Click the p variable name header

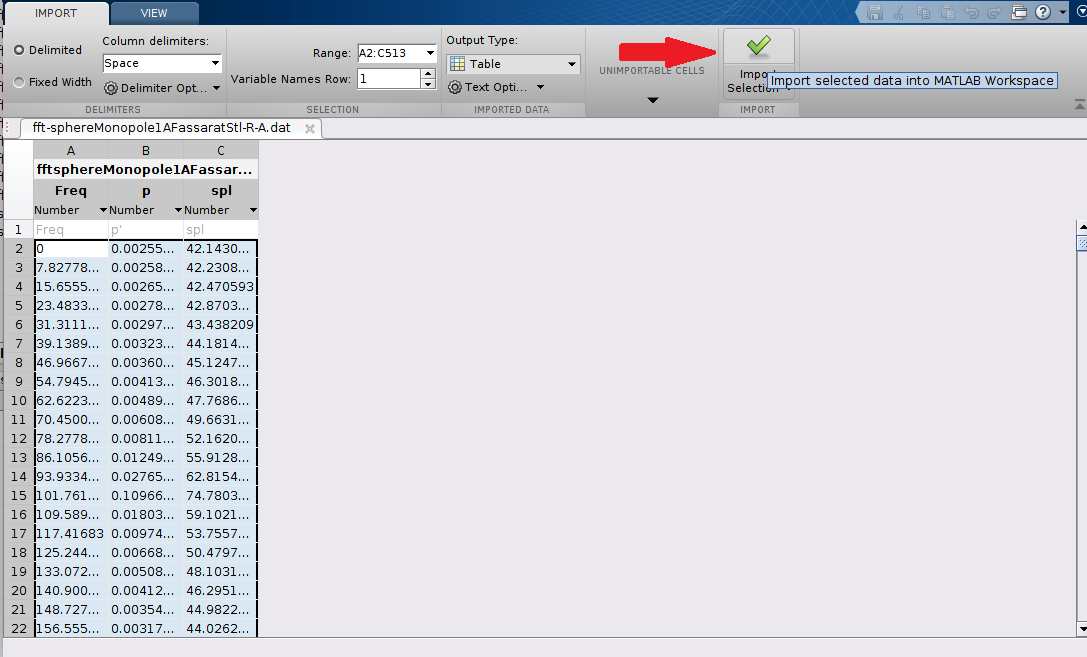point(146,191)
